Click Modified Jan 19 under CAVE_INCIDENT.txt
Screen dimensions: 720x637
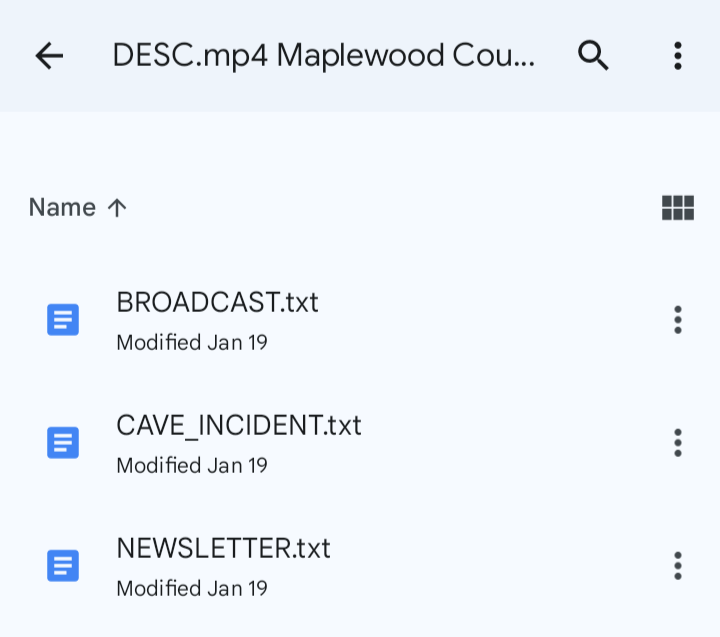tap(192, 466)
